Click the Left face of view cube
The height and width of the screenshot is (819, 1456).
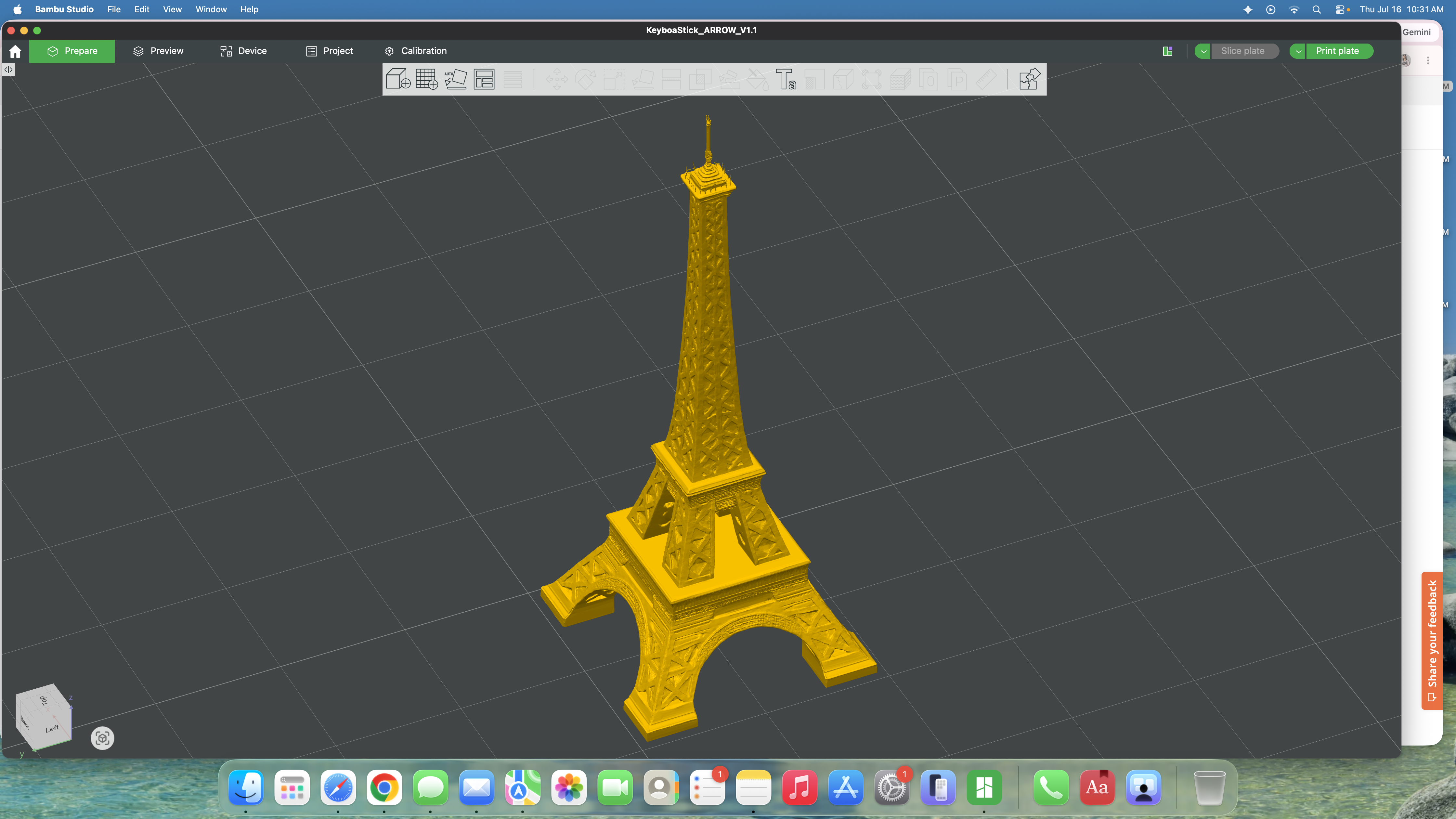coord(53,729)
